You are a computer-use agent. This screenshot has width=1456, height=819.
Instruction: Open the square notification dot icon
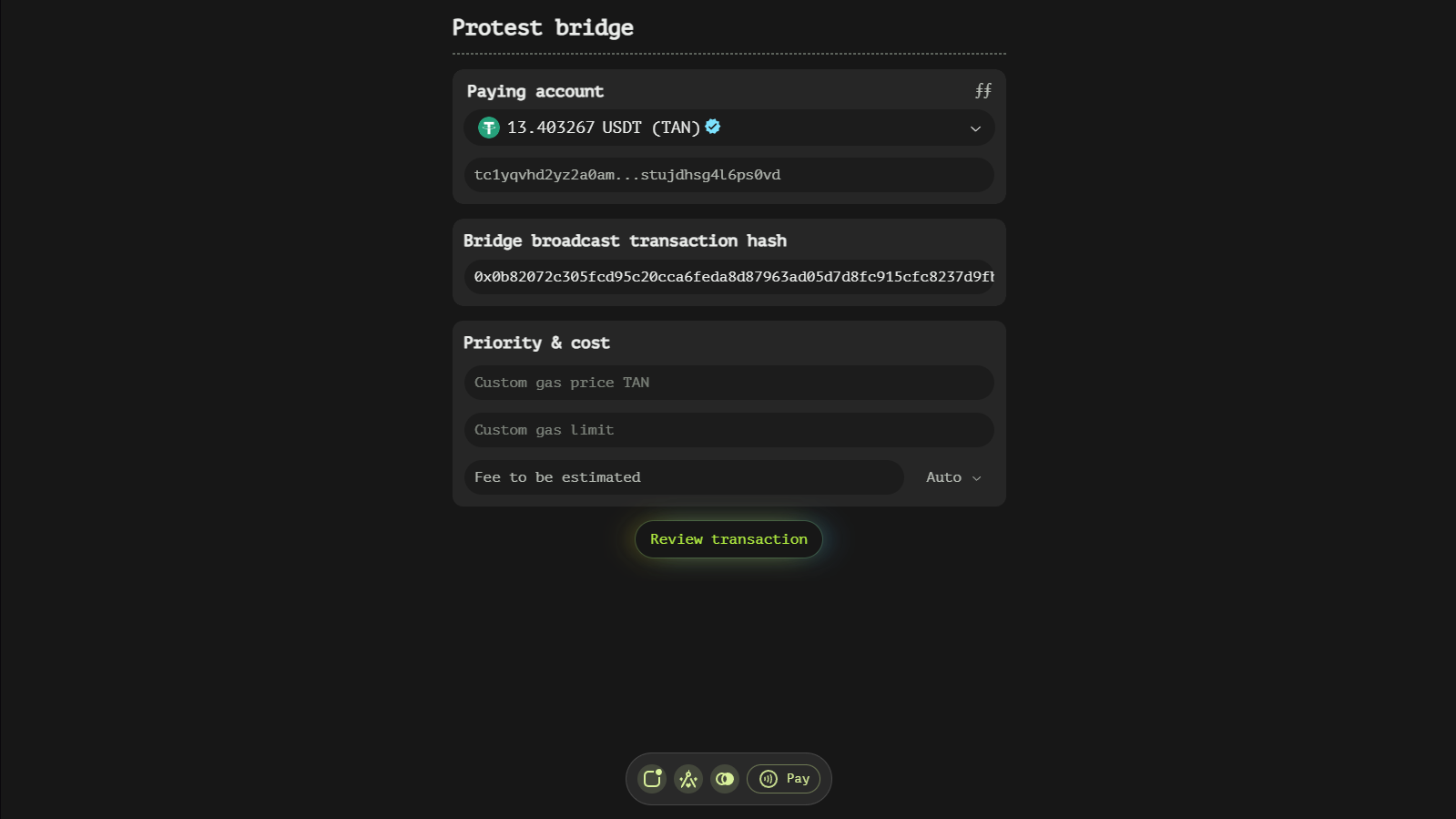(652, 779)
